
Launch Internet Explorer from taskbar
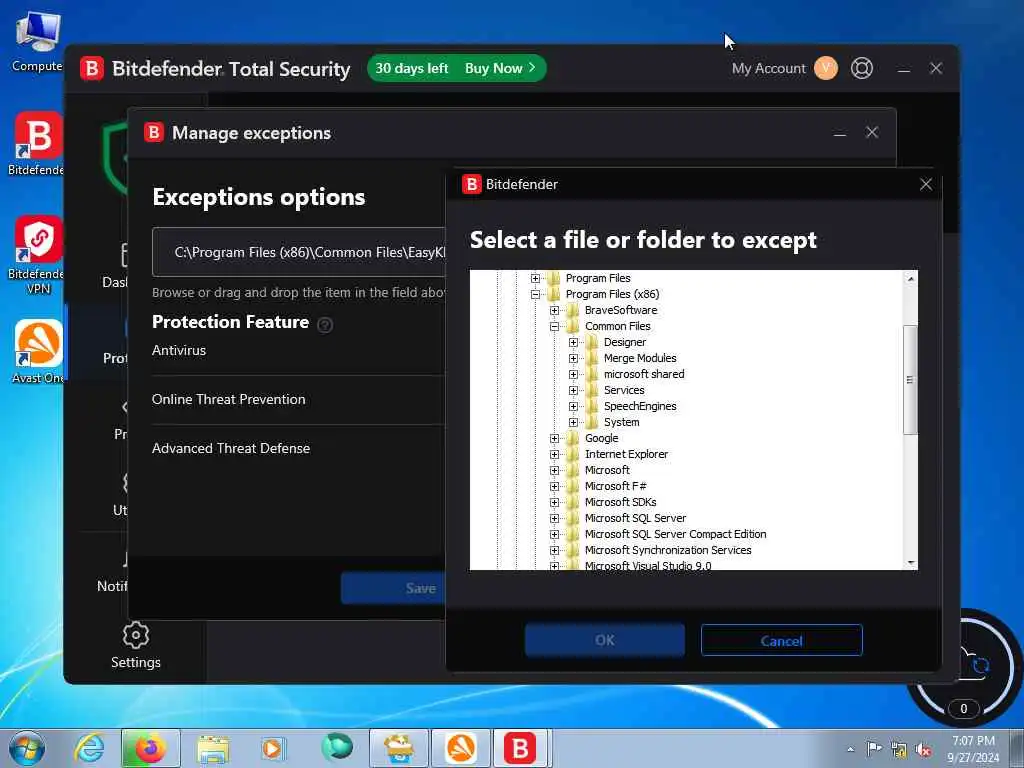pos(89,748)
